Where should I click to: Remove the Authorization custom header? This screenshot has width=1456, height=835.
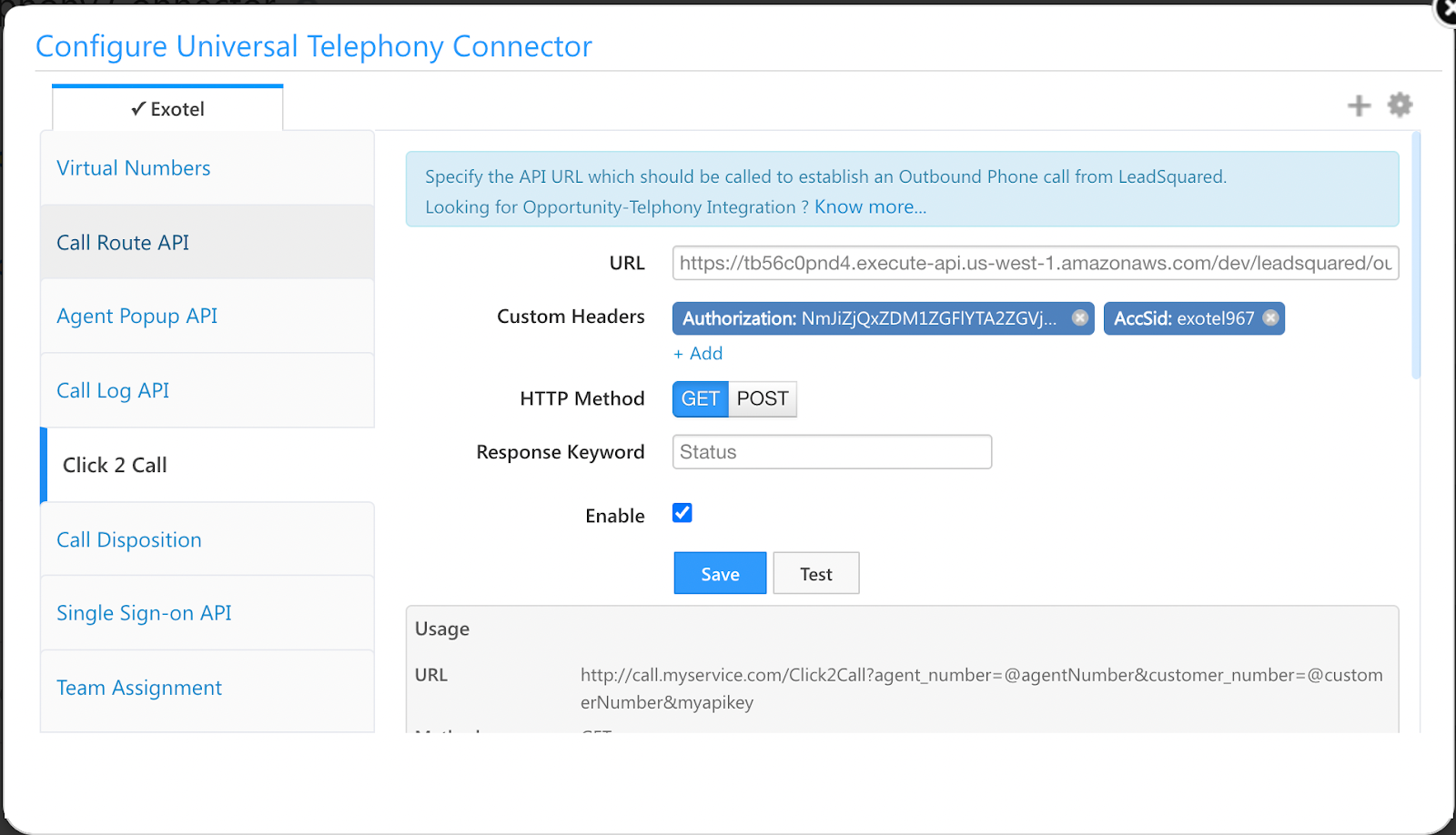(x=1080, y=317)
